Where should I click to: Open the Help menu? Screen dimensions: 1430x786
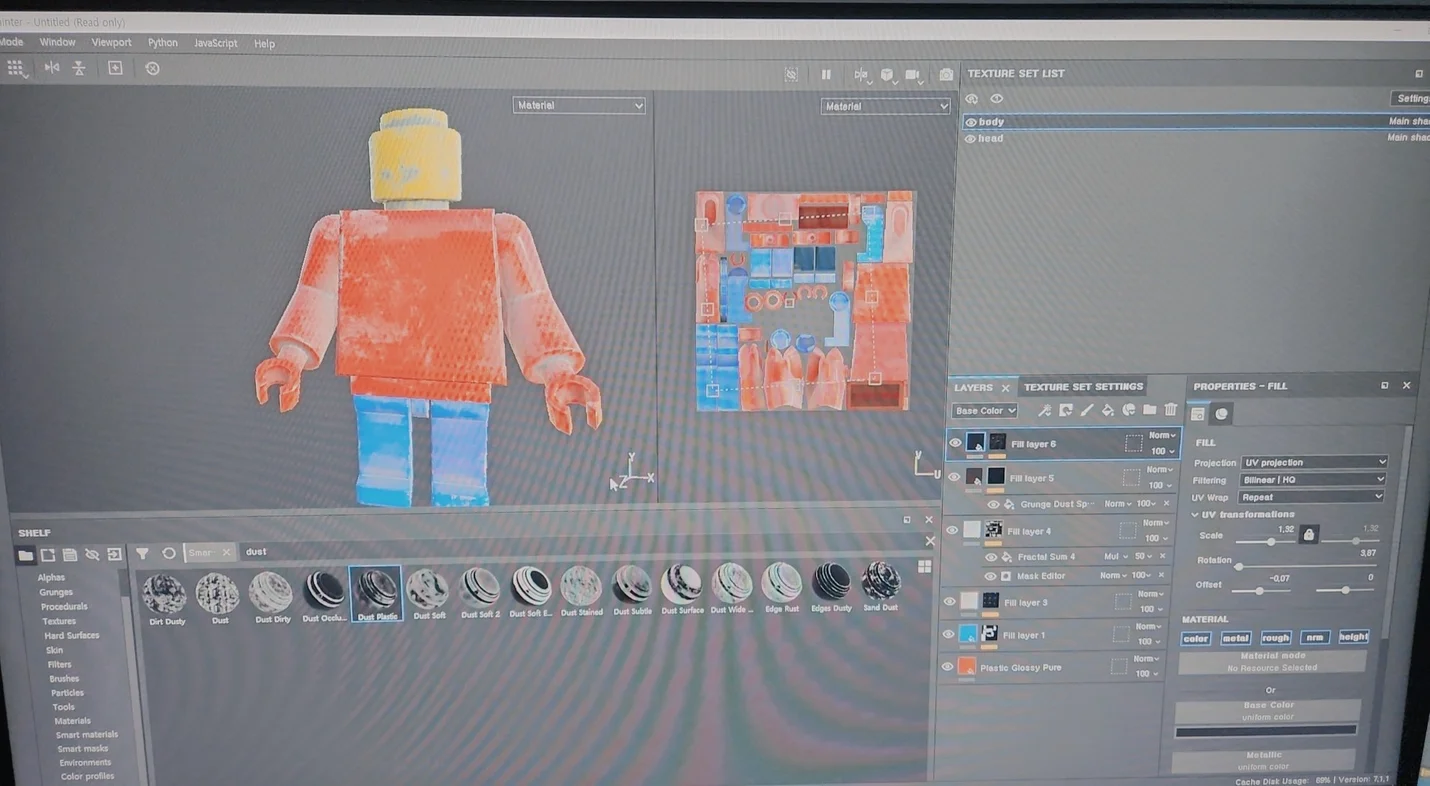point(264,44)
